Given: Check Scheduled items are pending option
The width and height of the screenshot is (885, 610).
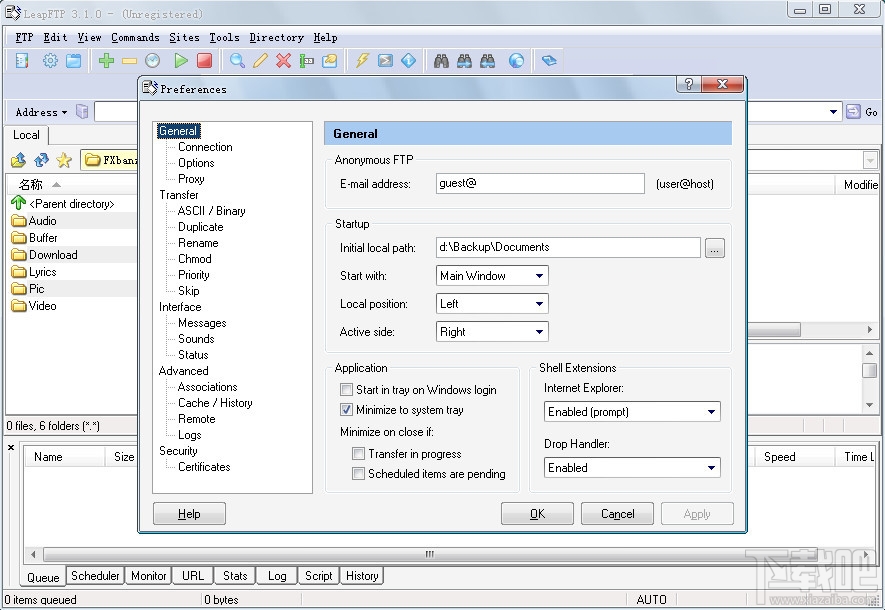Looking at the screenshot, I should click(x=358, y=473).
